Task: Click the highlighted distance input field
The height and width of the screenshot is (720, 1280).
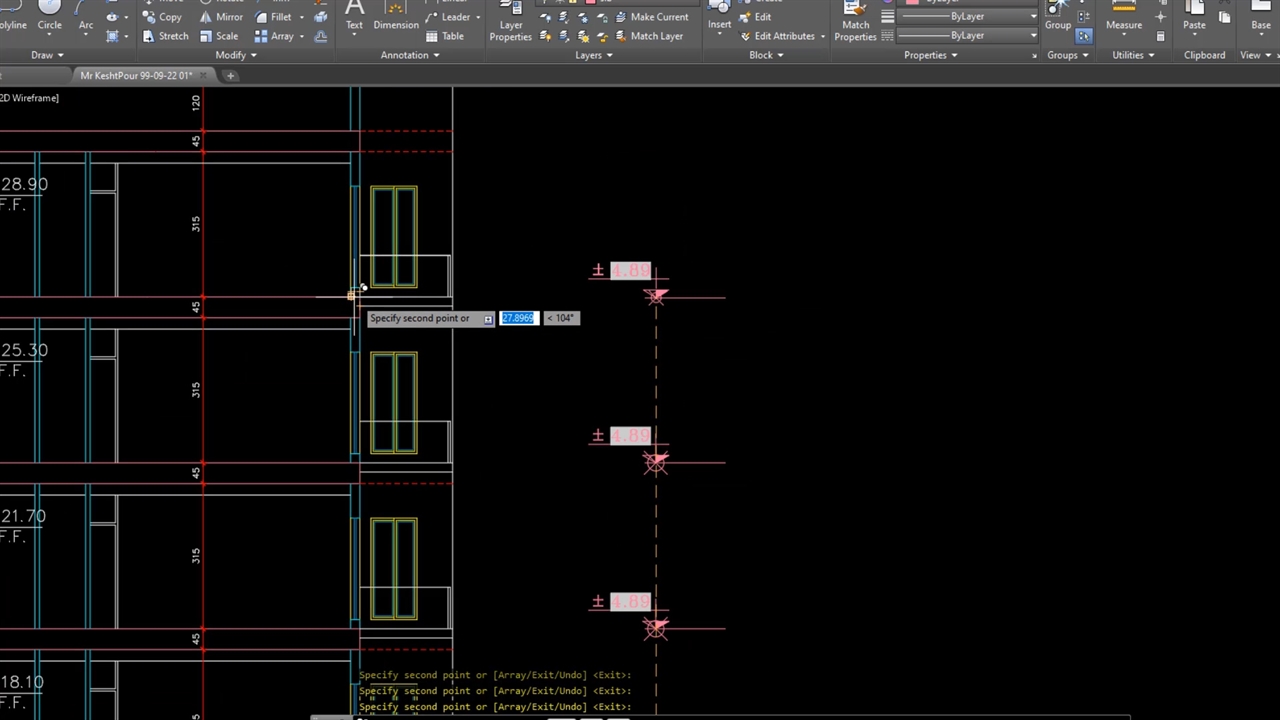Action: tap(518, 318)
